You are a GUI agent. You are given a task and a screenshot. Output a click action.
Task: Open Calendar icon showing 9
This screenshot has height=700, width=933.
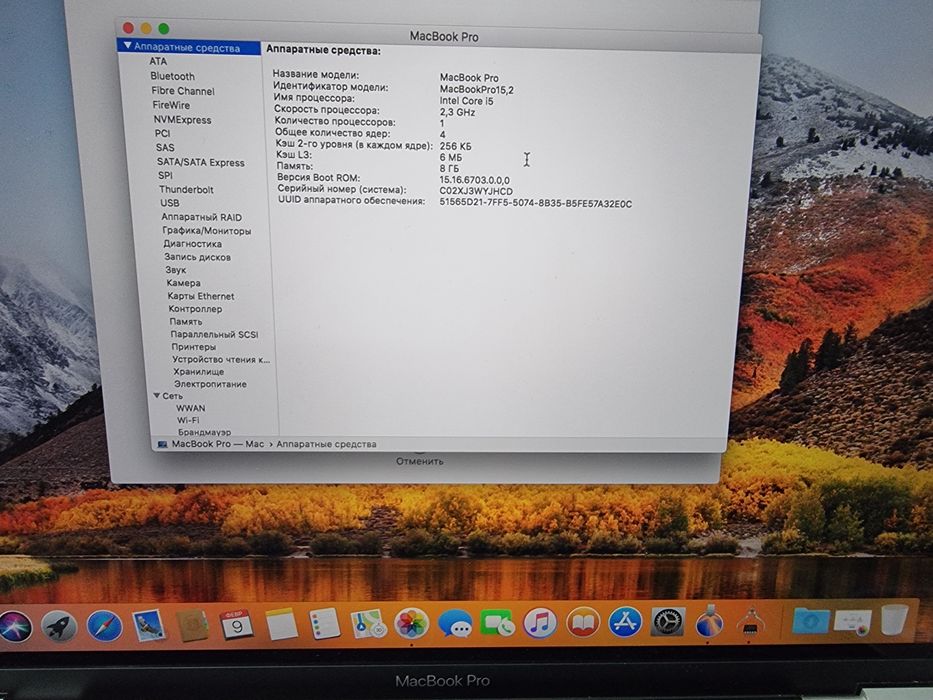236,625
